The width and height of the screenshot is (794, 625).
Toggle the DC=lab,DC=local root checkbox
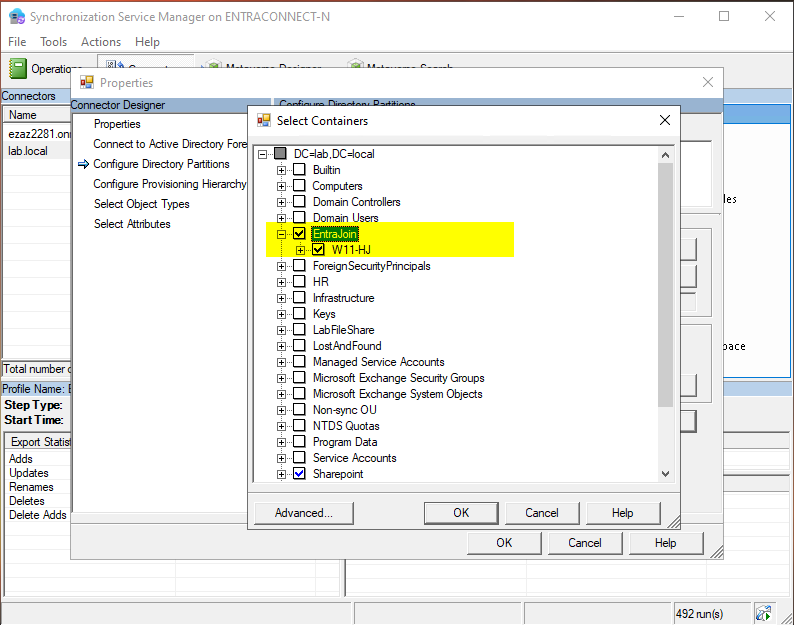280,153
